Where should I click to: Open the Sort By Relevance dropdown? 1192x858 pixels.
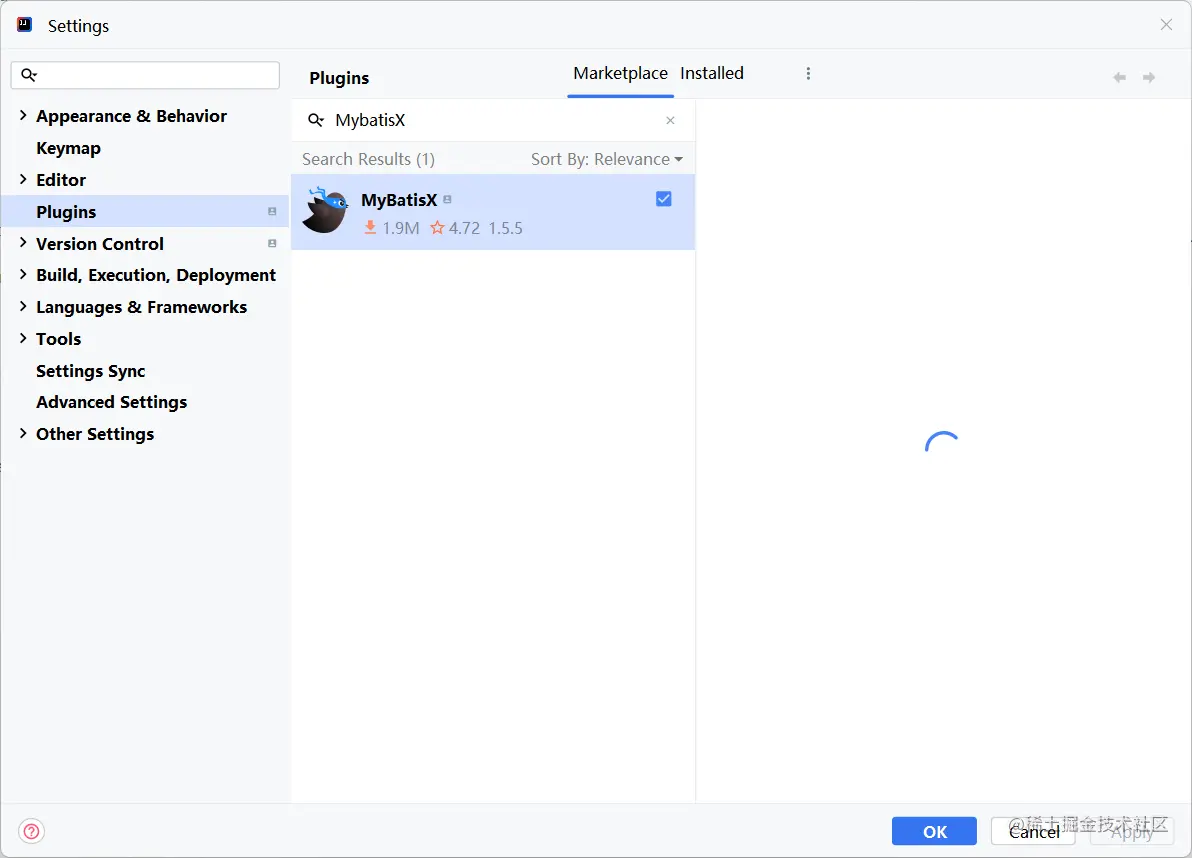[607, 160]
